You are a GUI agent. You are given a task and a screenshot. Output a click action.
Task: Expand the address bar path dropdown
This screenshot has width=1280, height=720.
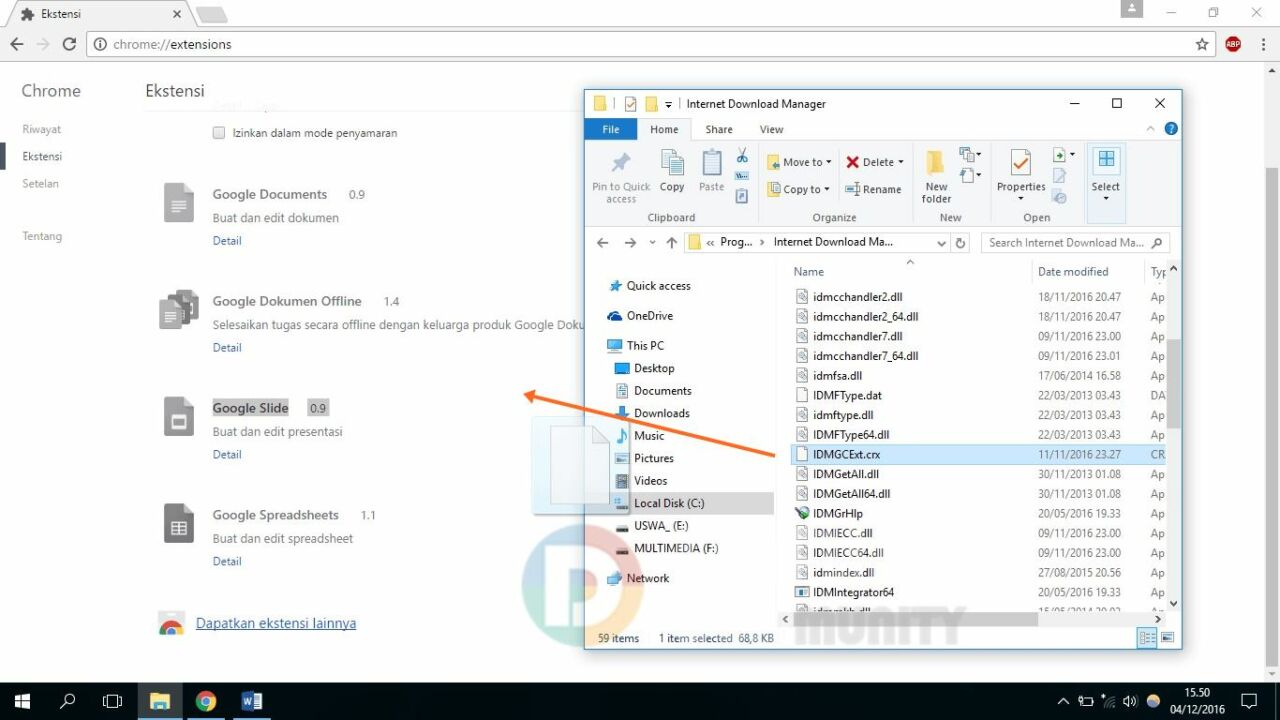(x=941, y=243)
